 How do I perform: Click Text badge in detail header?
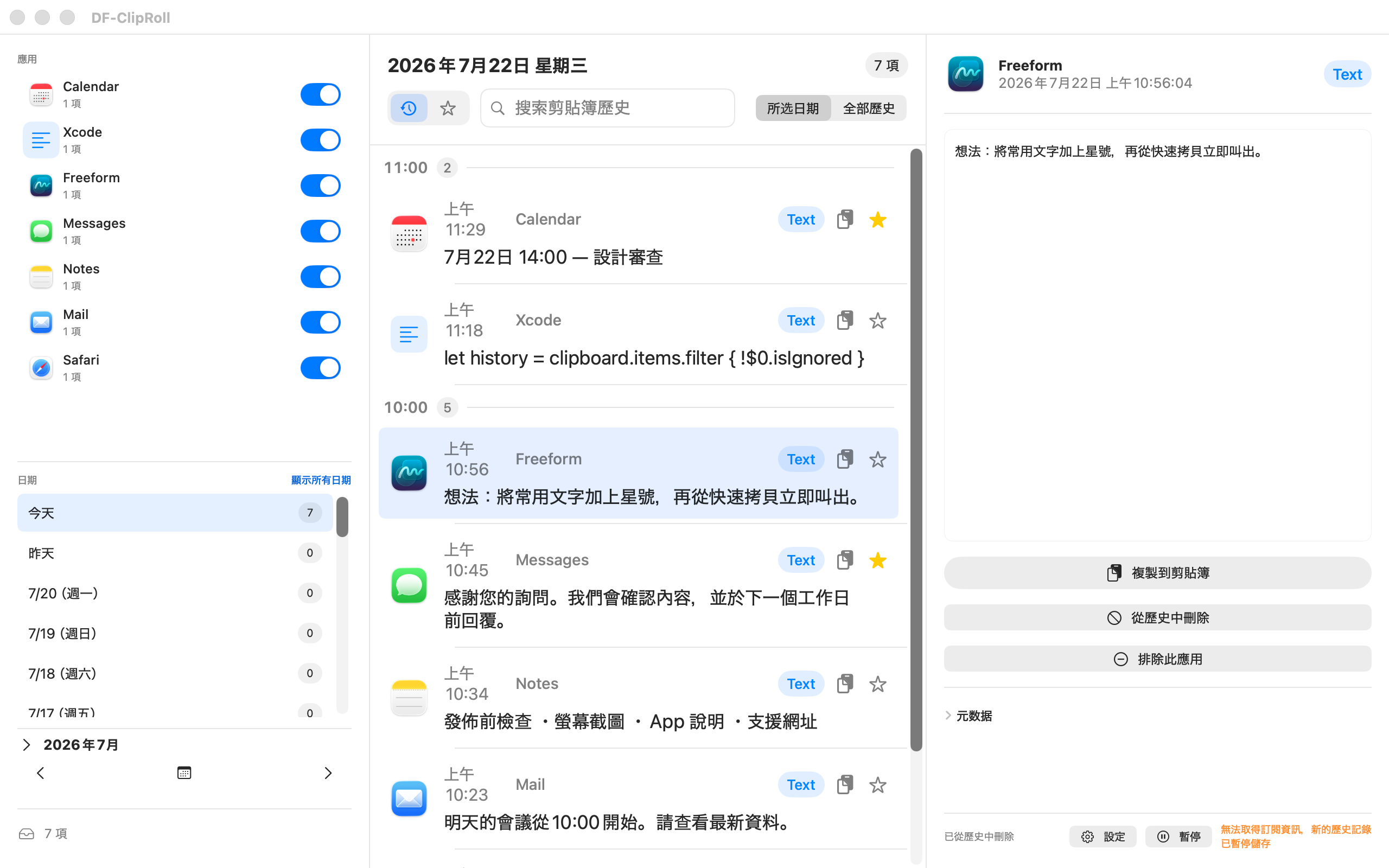pyautogui.click(x=1347, y=74)
